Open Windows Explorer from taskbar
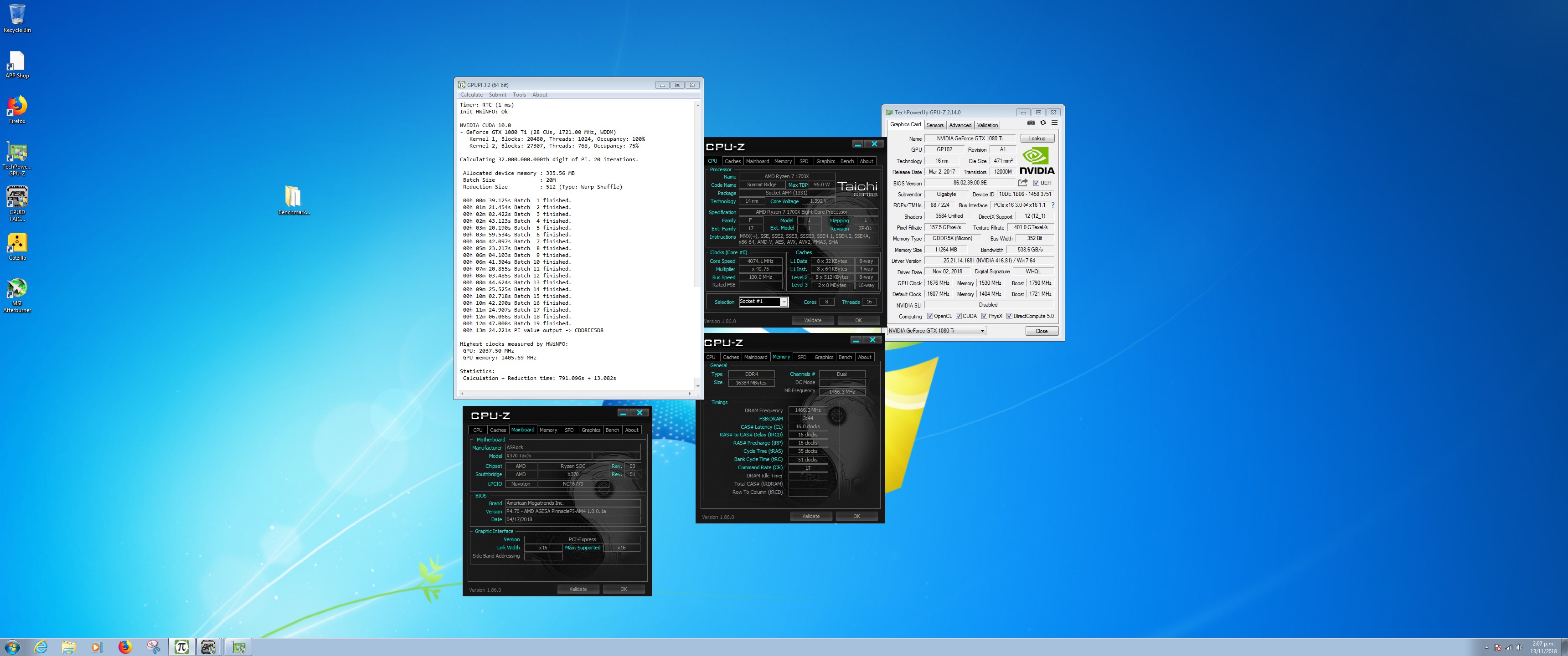The width and height of the screenshot is (1568, 656). coord(69,647)
